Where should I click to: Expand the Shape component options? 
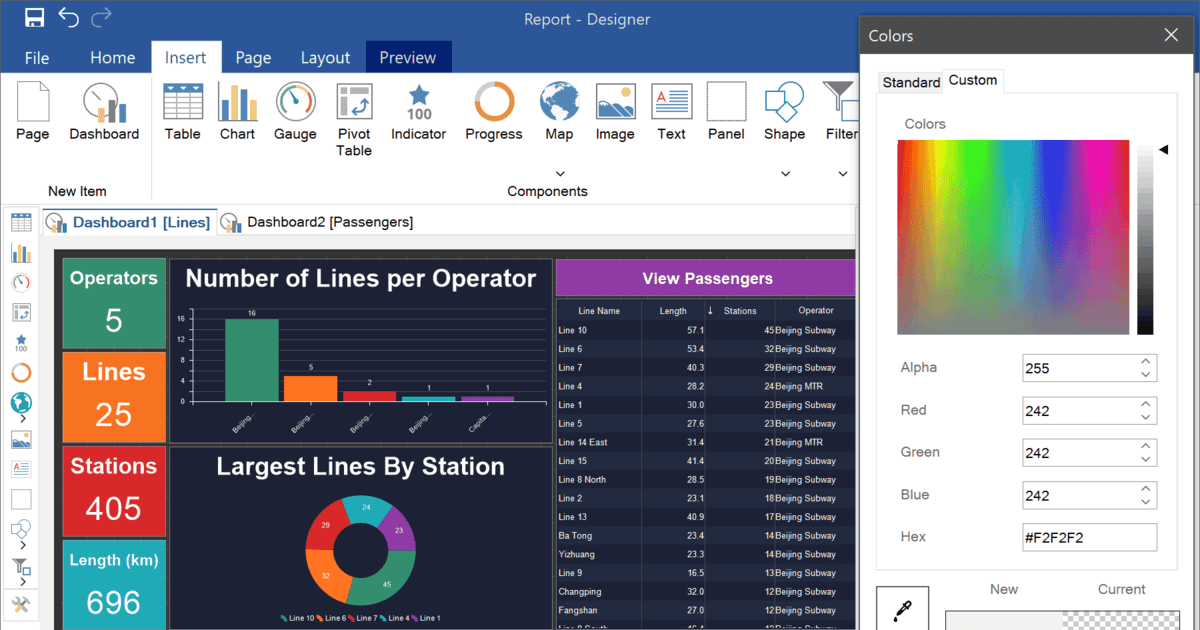784,173
